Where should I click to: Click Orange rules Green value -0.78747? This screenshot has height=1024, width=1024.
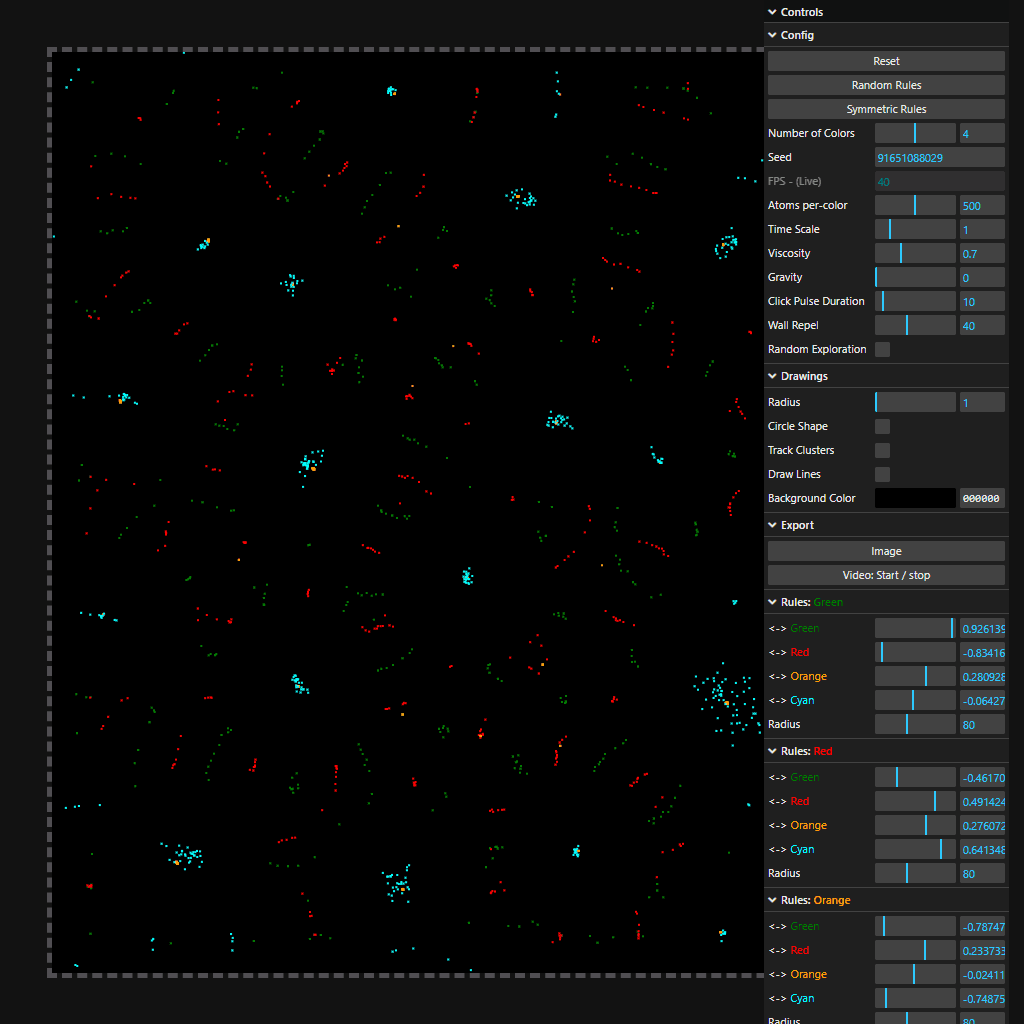[x=982, y=926]
